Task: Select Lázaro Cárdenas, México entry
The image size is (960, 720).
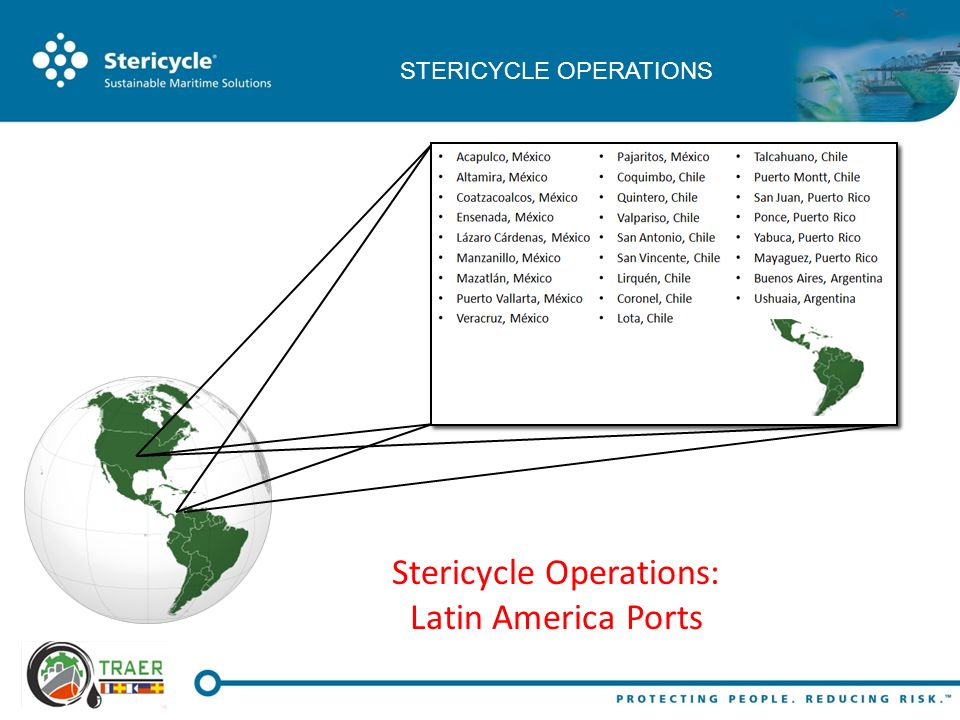Action: (523, 238)
